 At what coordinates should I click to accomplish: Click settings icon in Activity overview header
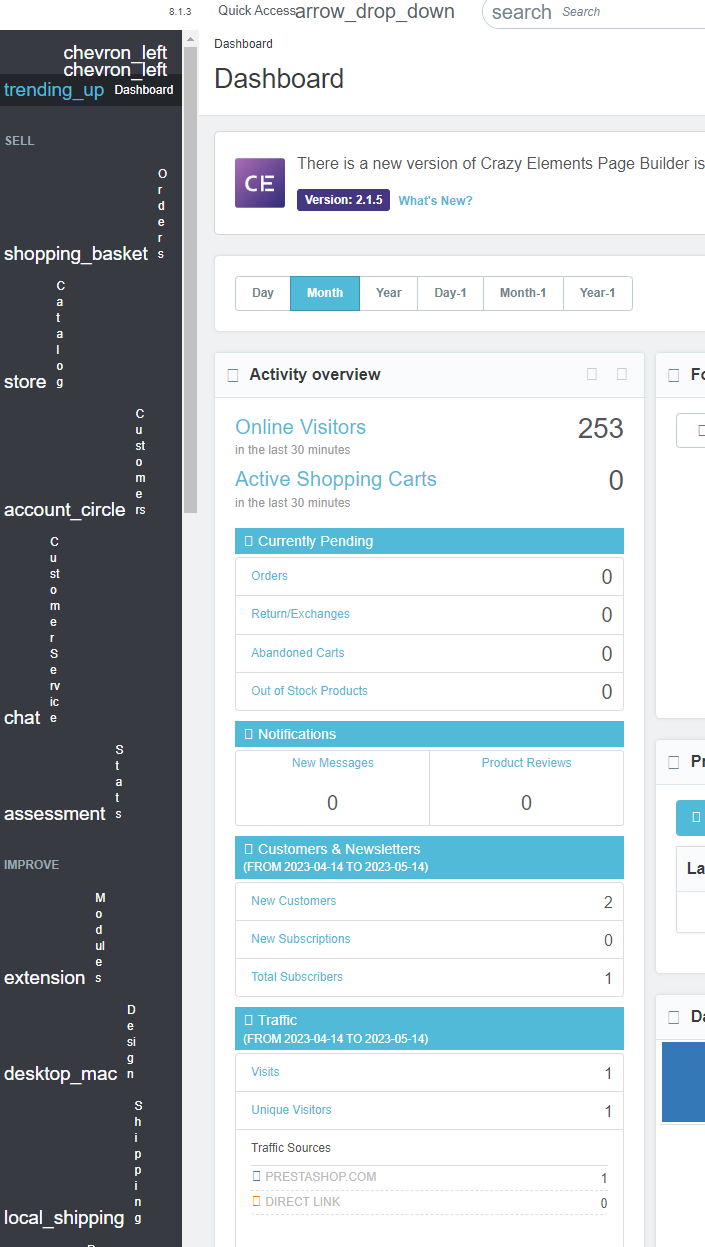point(622,374)
